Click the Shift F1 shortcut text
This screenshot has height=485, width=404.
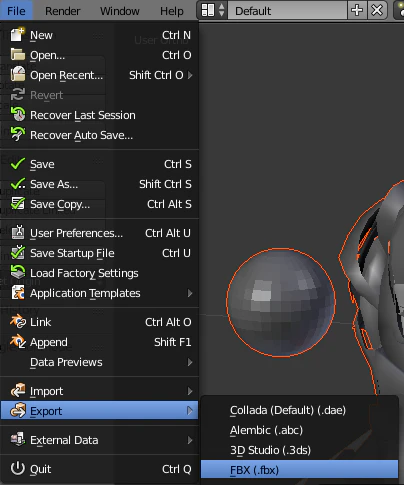click(173, 342)
